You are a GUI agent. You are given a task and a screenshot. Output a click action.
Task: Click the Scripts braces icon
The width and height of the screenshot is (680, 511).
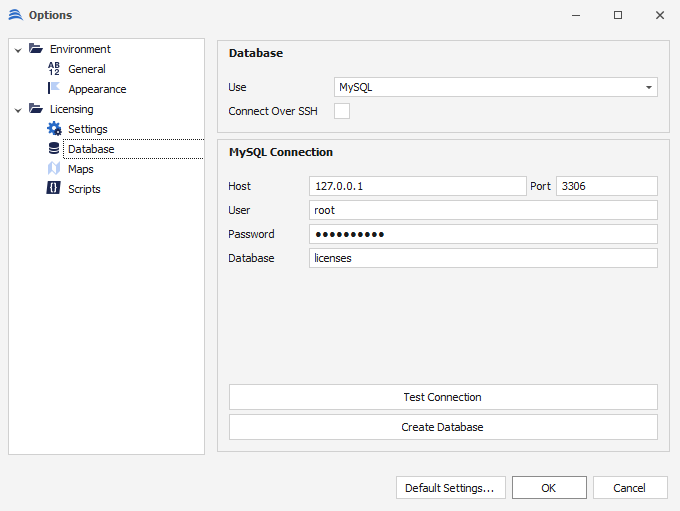pyautogui.click(x=54, y=189)
